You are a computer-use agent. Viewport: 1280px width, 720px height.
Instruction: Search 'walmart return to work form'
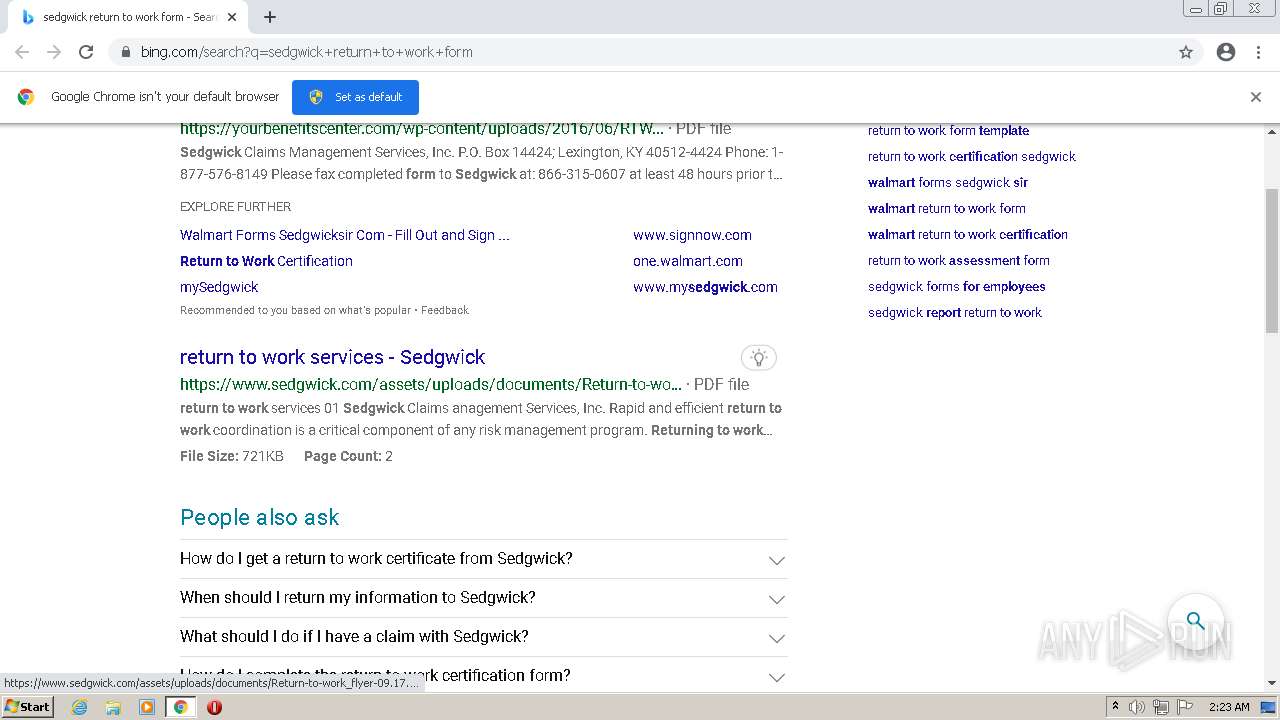click(x=947, y=208)
